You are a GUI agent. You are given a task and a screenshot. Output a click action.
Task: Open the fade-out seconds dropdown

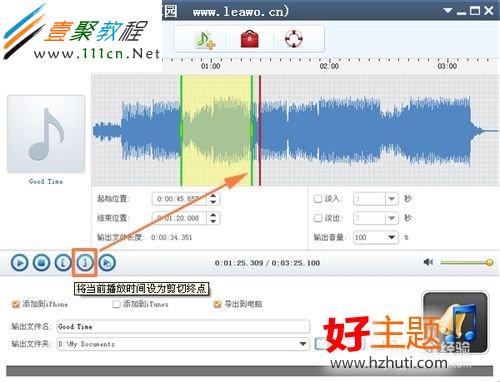[x=392, y=218]
